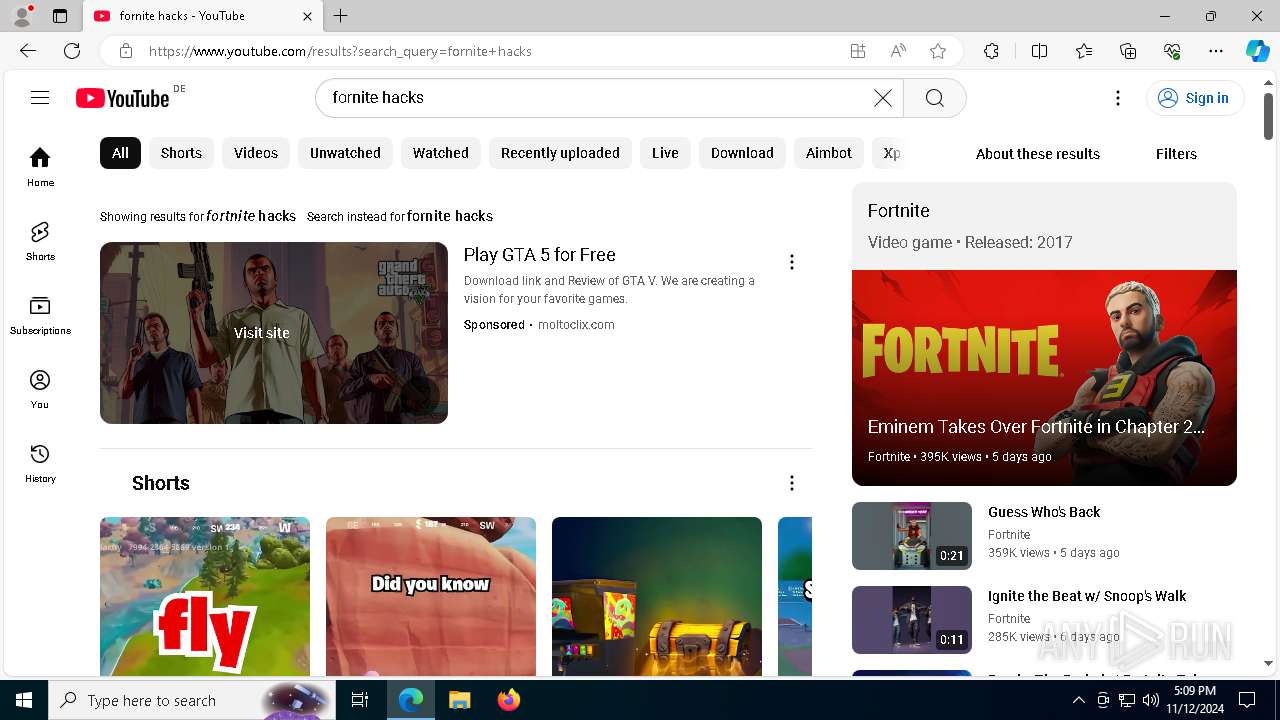This screenshot has width=1280, height=720.
Task: Open the treasure chest Short thumbnail
Action: point(657,596)
